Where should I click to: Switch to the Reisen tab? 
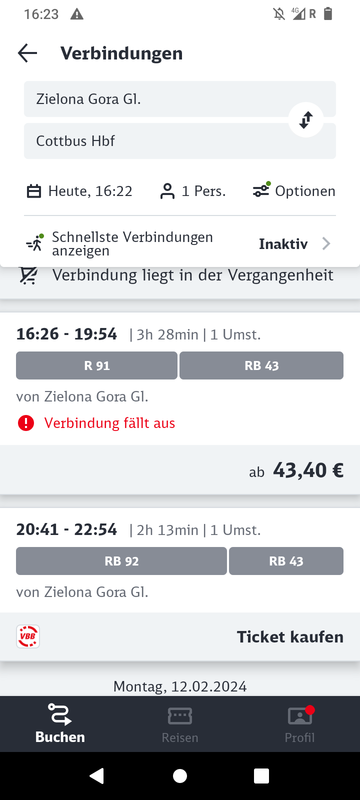pos(180,724)
